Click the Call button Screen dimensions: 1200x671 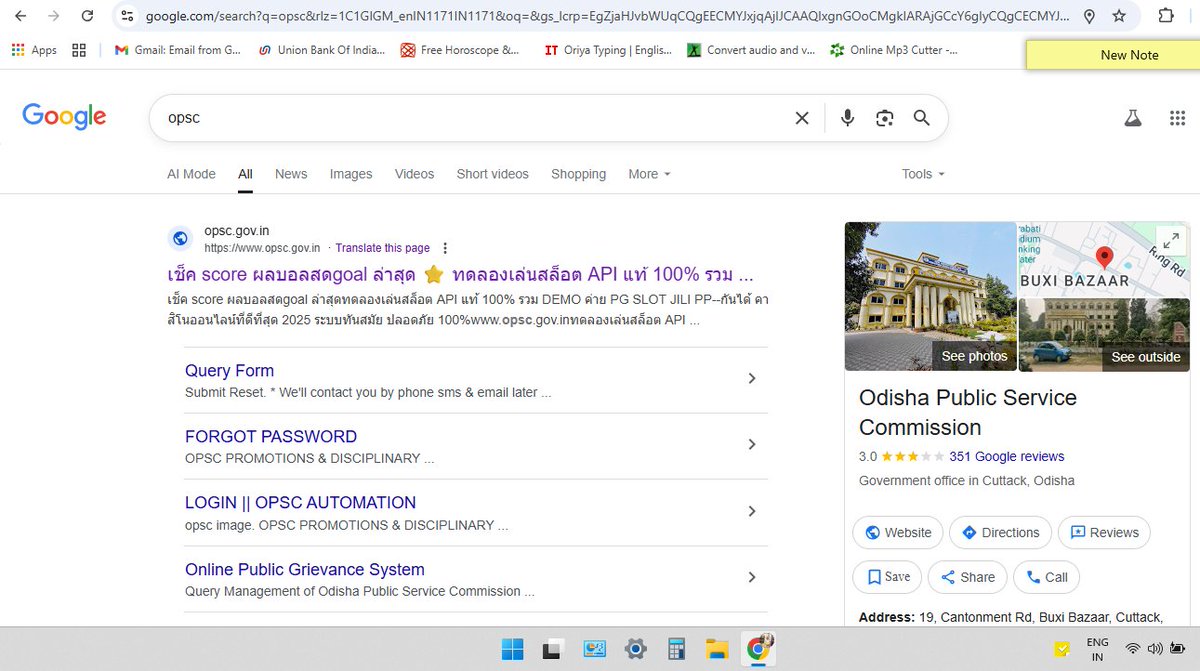click(x=1046, y=577)
